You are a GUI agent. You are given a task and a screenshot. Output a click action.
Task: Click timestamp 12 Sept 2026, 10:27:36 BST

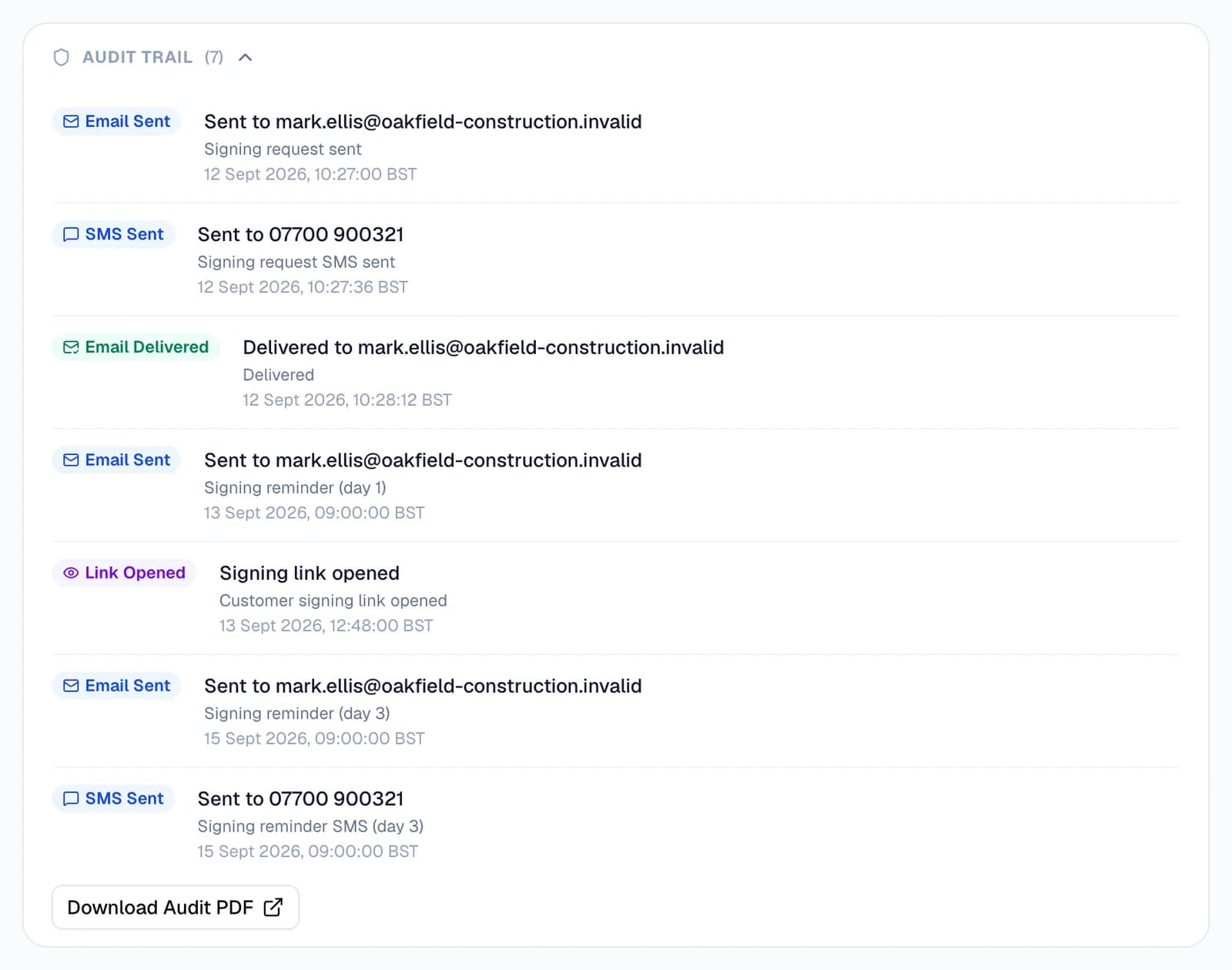[x=303, y=287]
